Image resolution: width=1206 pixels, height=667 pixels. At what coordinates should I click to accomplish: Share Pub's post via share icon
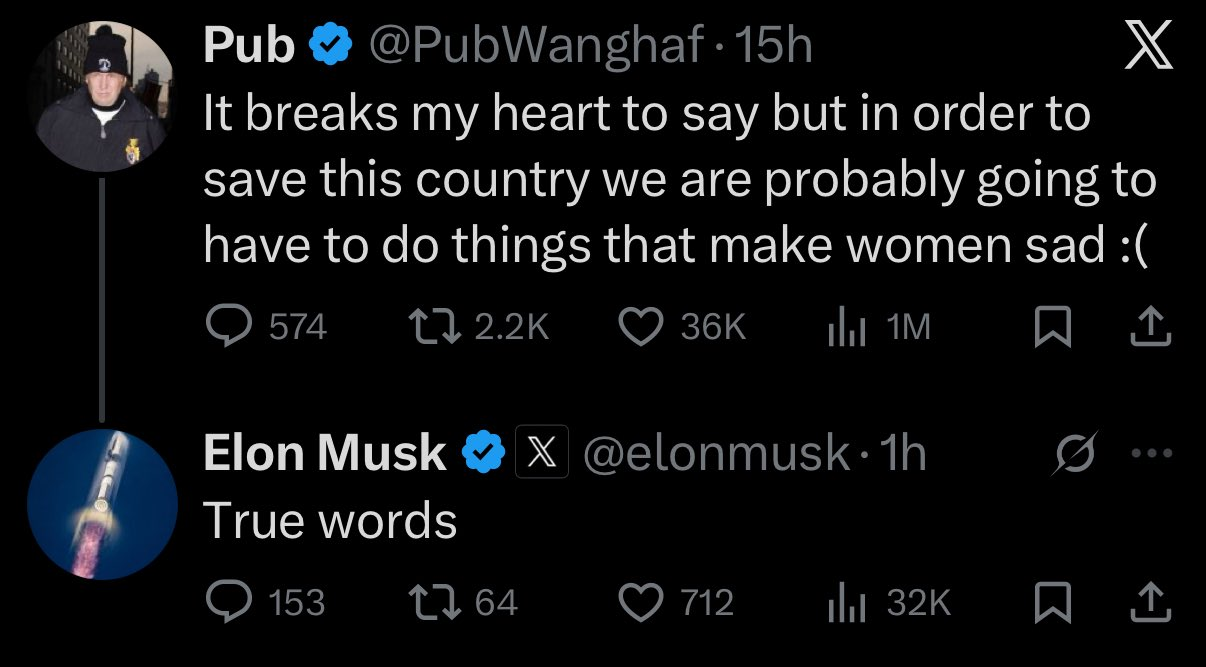click(x=1151, y=327)
